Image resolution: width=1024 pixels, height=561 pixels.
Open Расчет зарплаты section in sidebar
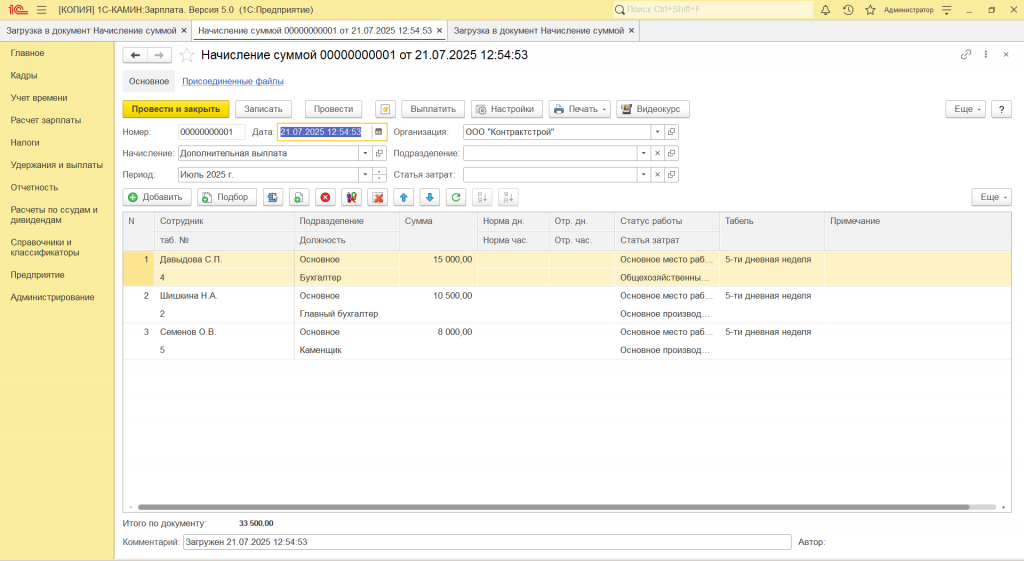click(46, 120)
